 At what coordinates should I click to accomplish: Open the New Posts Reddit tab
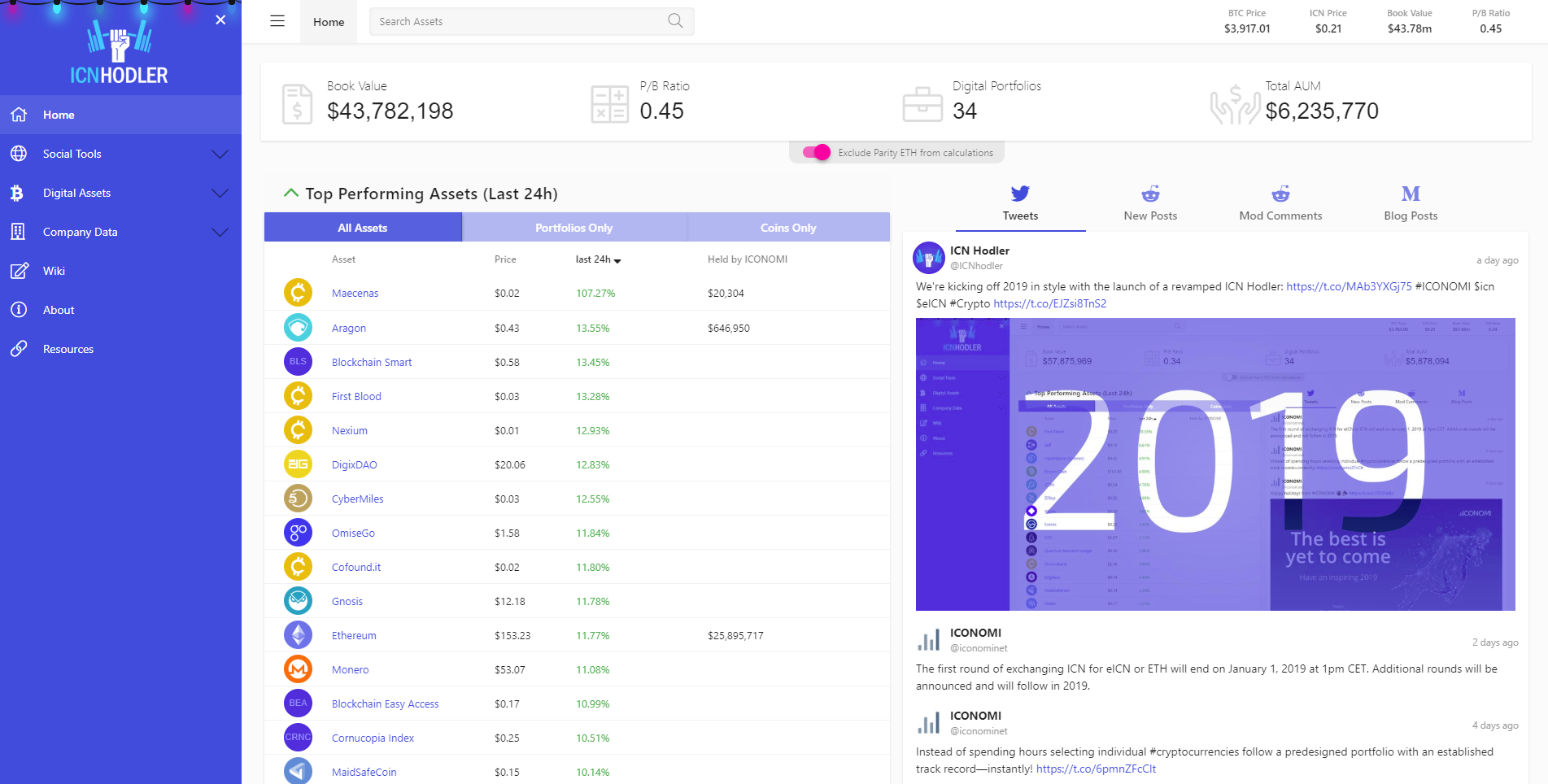(1150, 204)
